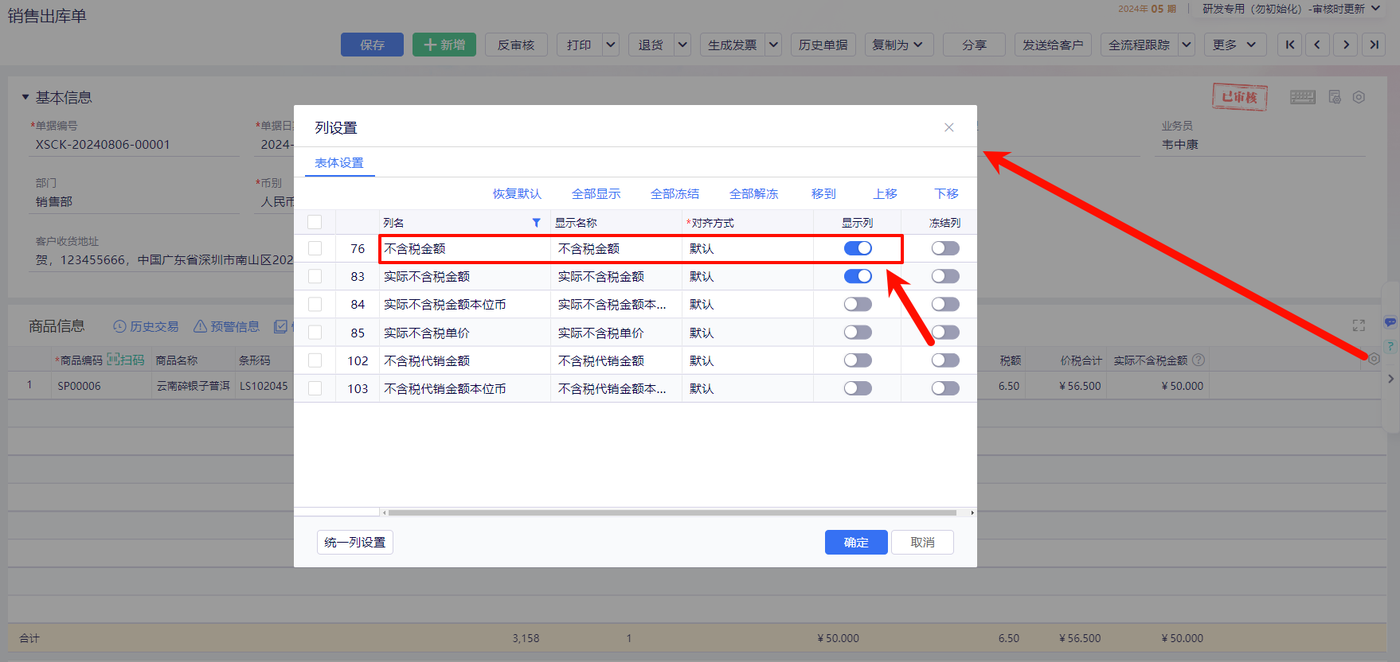The height and width of the screenshot is (662, 1400).
Task: Click 显示名称 cell 实际不含税单价
Action: [x=616, y=332]
